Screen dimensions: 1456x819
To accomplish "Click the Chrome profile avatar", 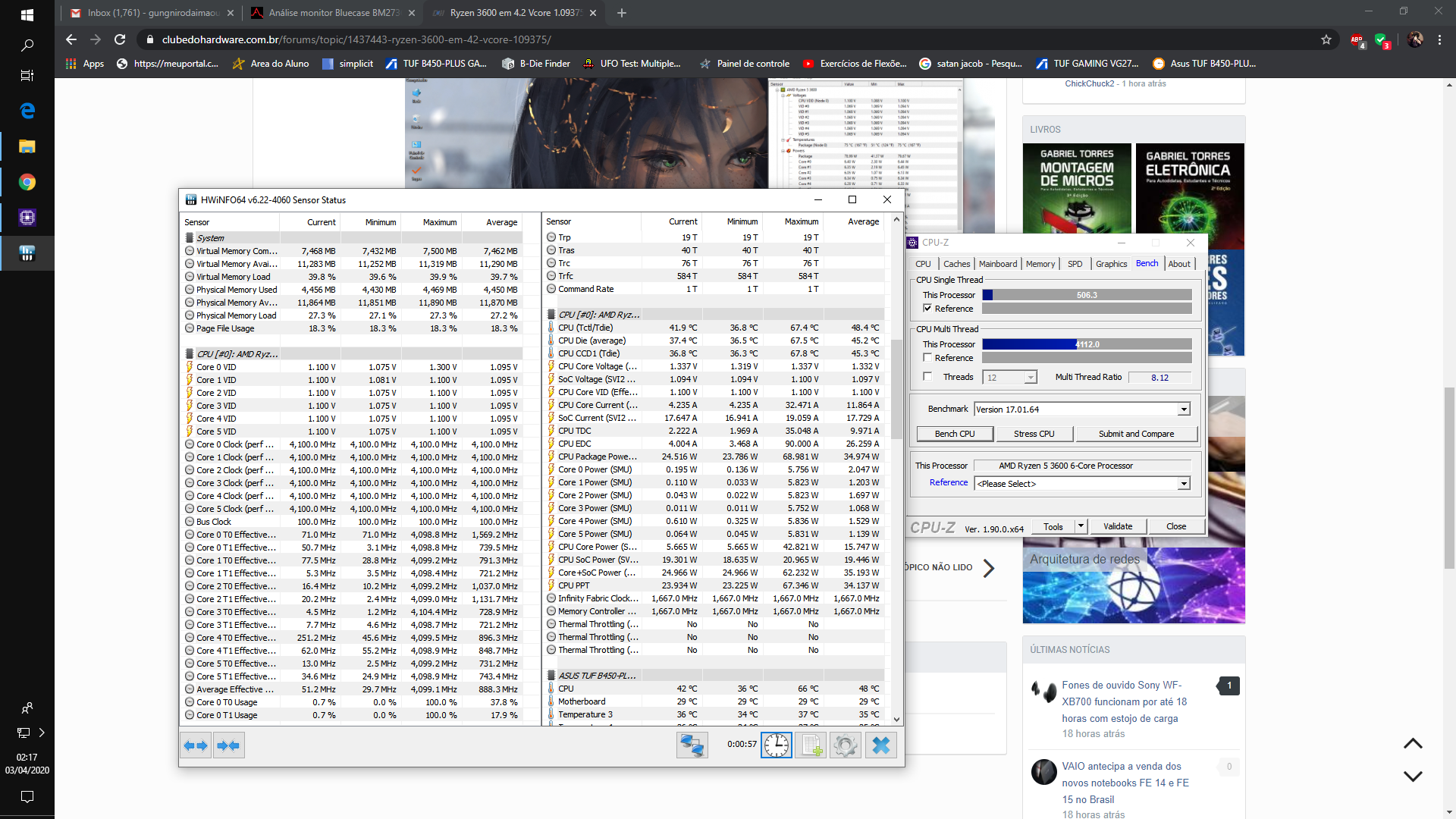I will tap(1415, 39).
